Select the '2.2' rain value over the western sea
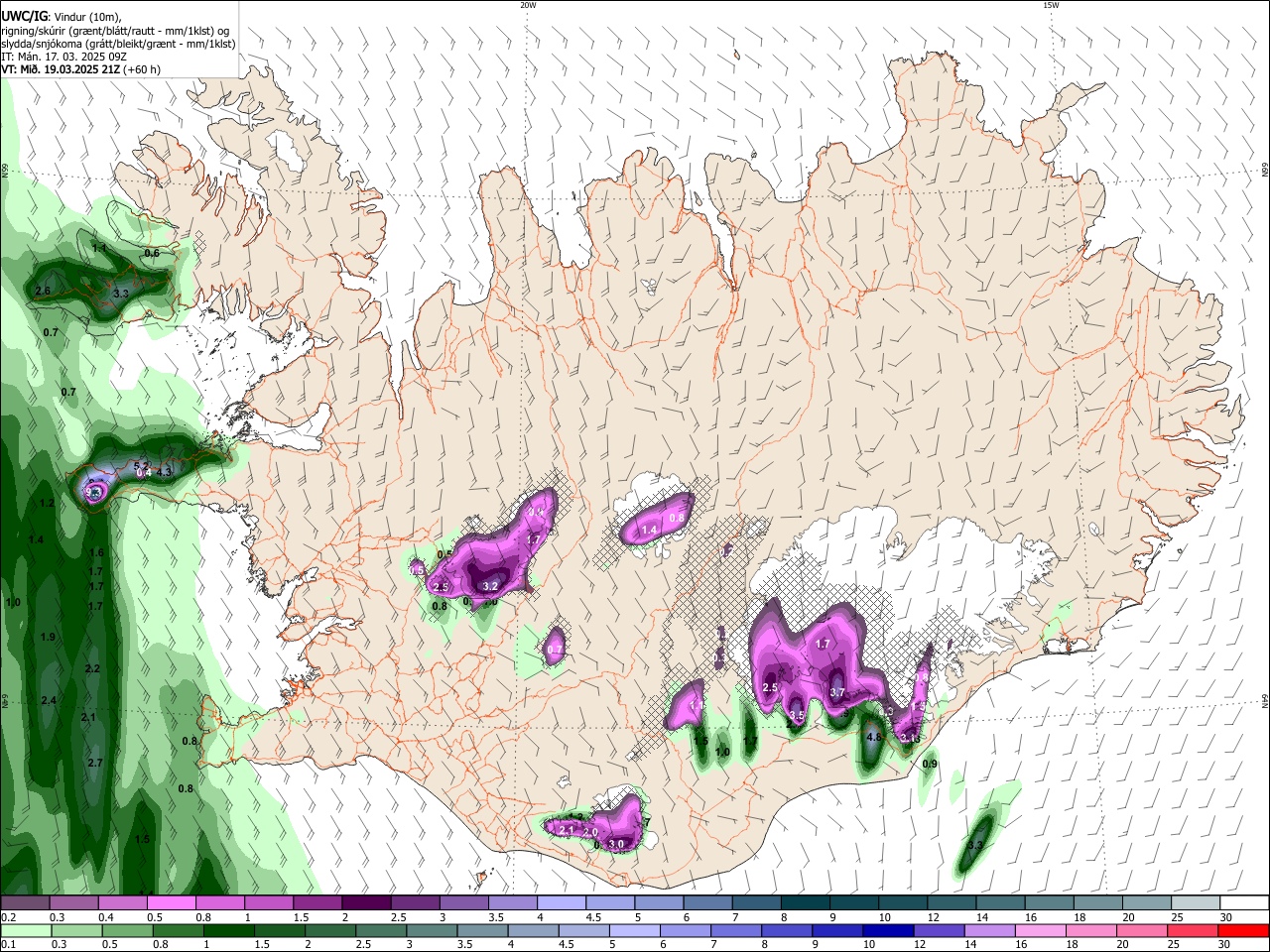This screenshot has height=952, width=1270. coord(92,668)
